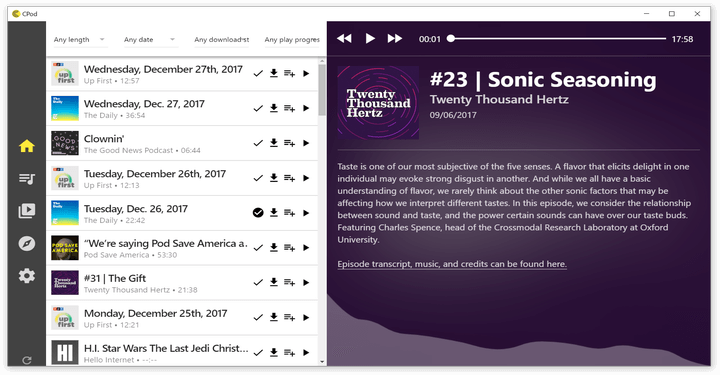This screenshot has width=720, height=375.
Task: Add Monday, December 25th, 2017 to queue
Action: click(x=289, y=318)
